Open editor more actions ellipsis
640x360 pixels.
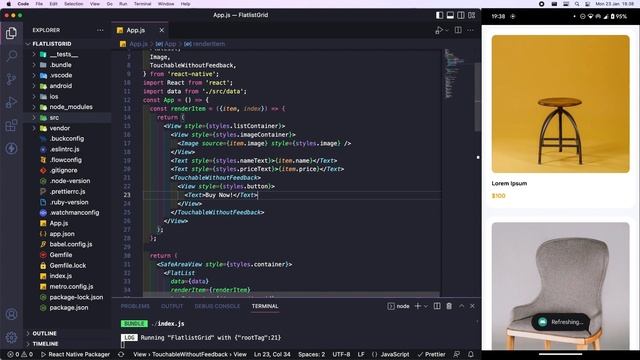tap(471, 30)
